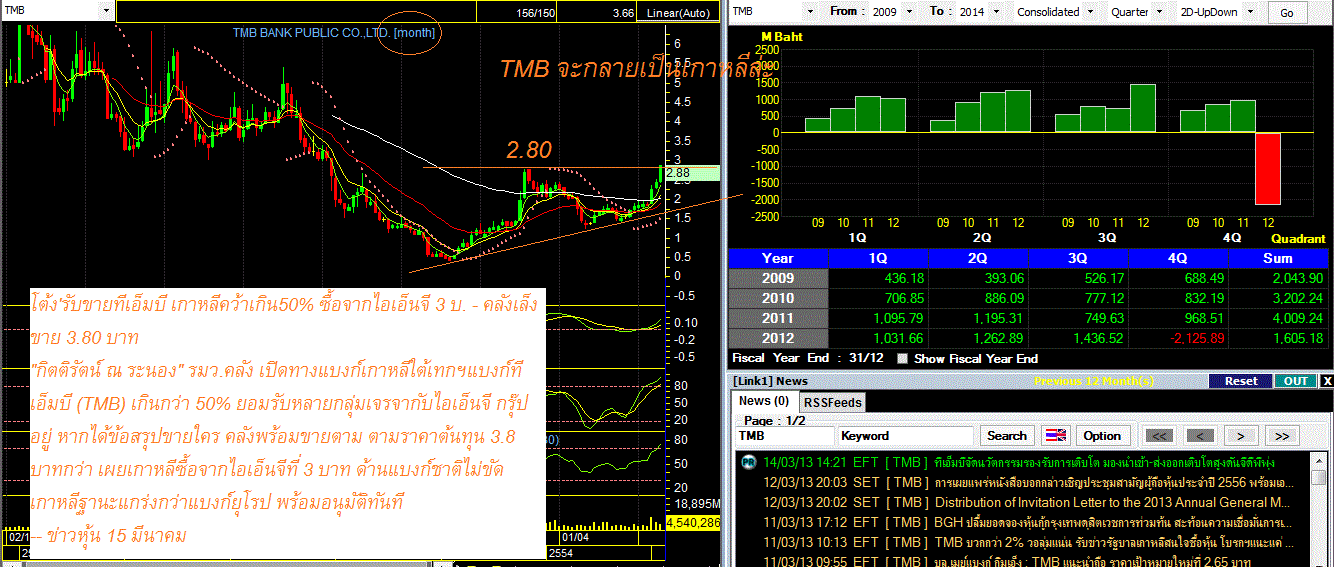Select the 2011 year row header

coord(778,318)
